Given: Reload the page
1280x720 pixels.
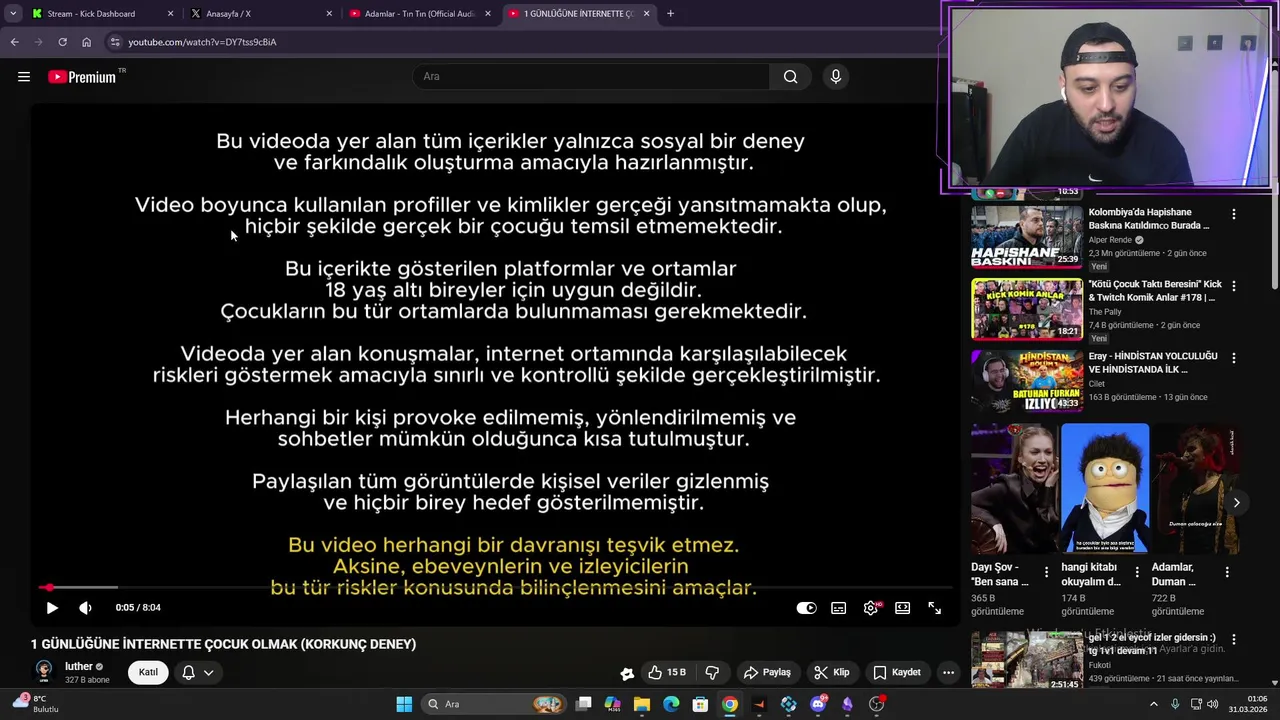Looking at the screenshot, I should pyautogui.click(x=62, y=42).
